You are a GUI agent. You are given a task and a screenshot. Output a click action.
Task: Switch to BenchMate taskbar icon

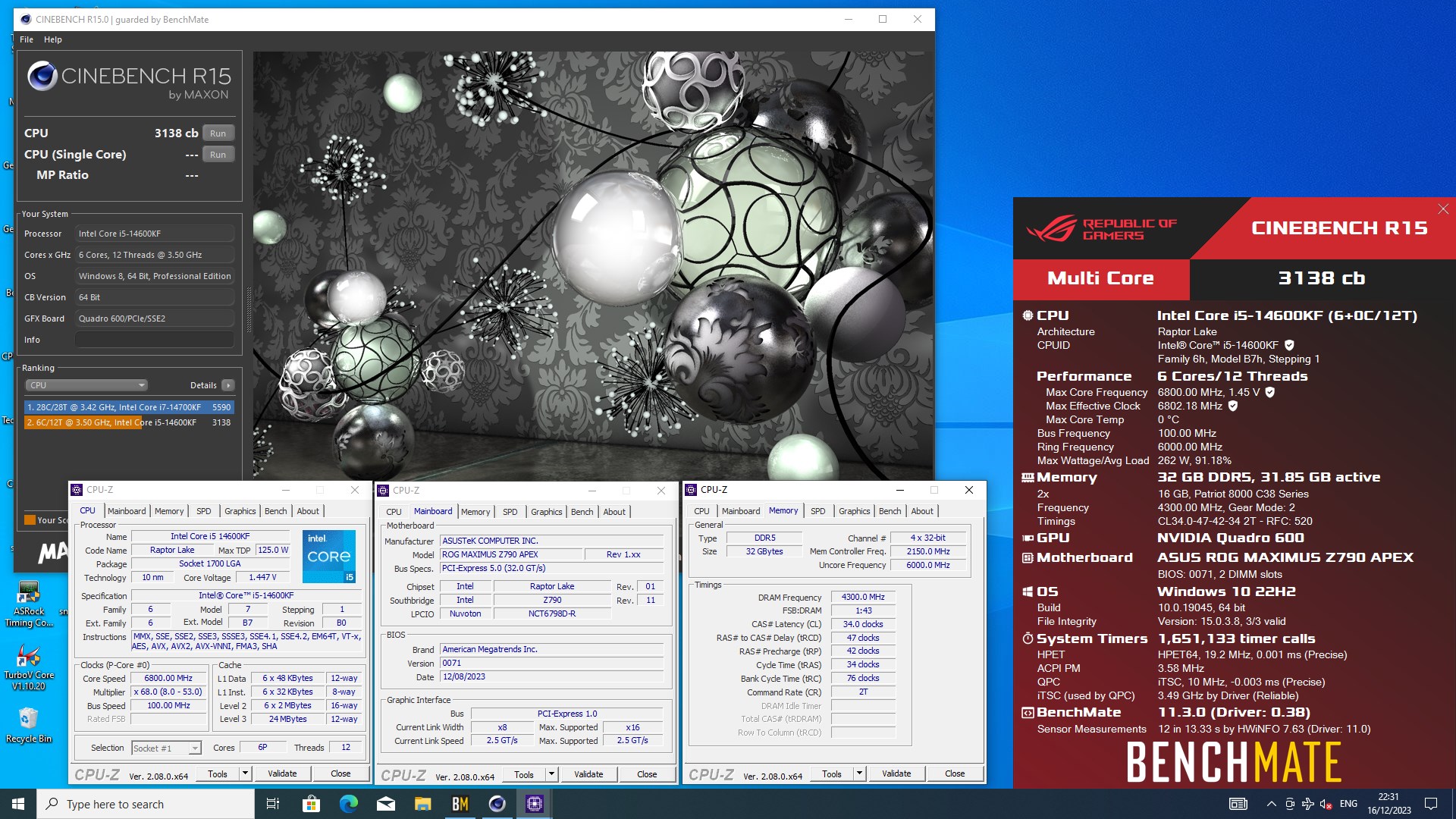click(460, 804)
